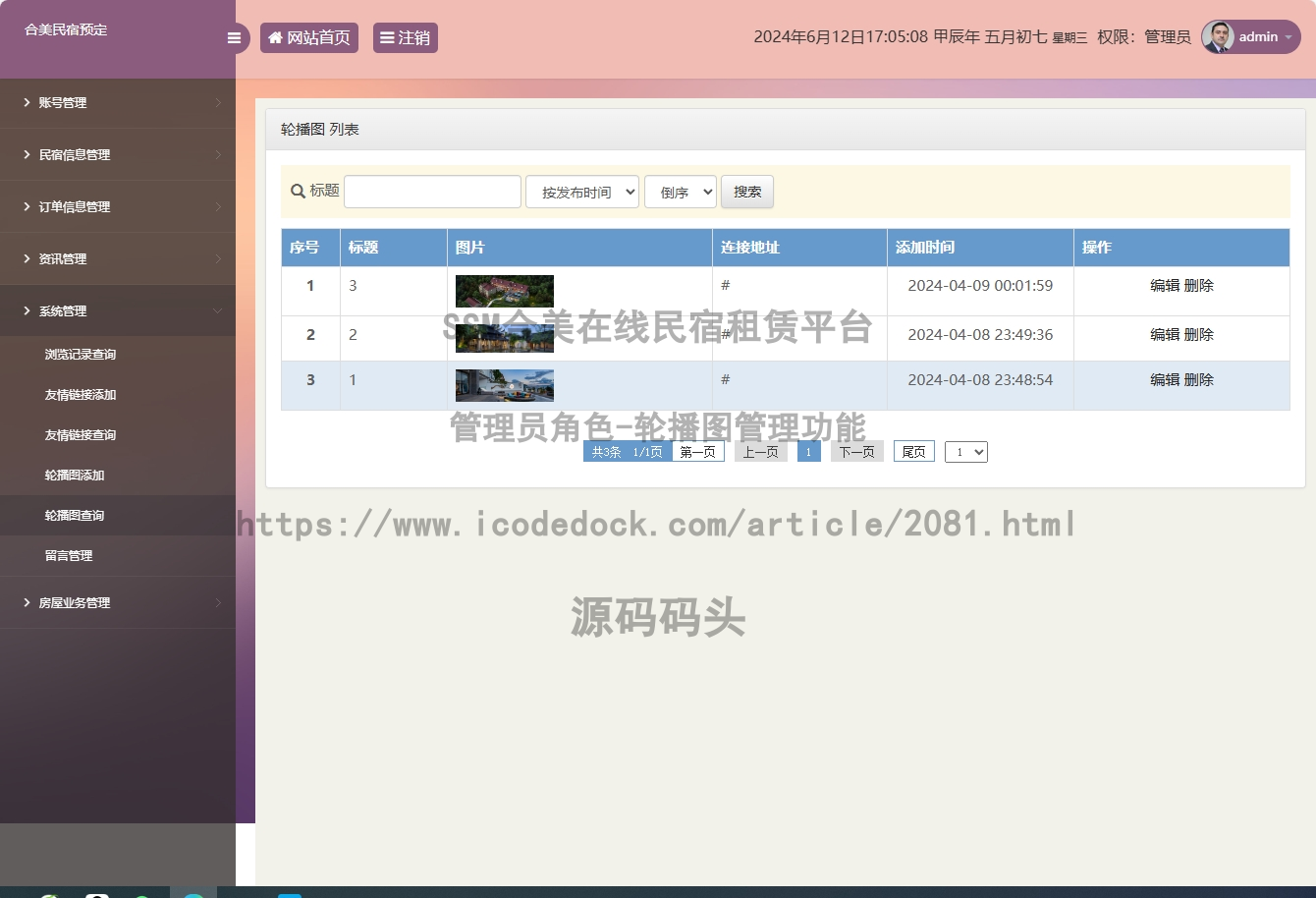Open the admin user dropdown
Viewport: 1316px width, 898px height.
click(x=1251, y=37)
